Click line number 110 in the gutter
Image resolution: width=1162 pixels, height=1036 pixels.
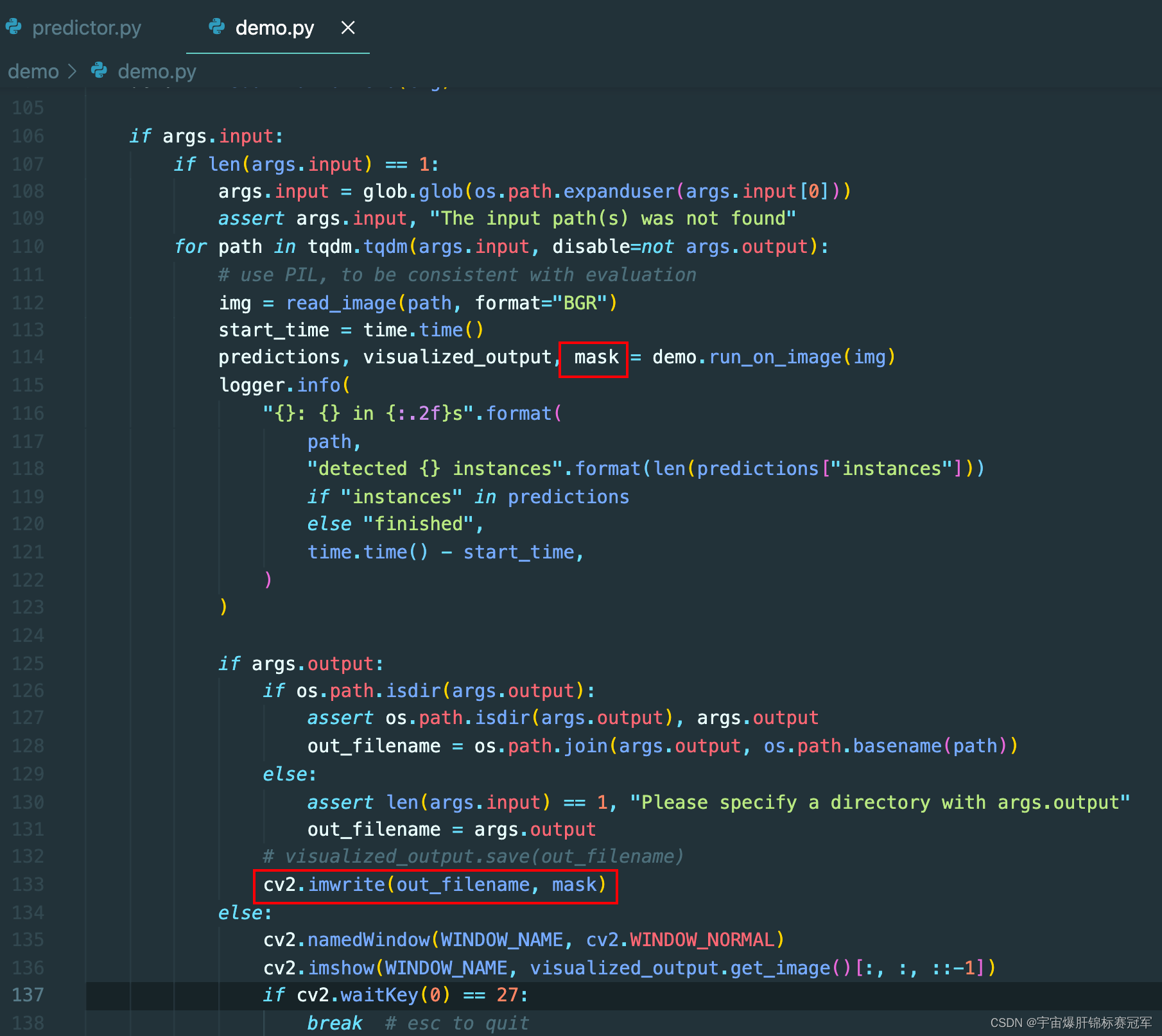(x=28, y=246)
